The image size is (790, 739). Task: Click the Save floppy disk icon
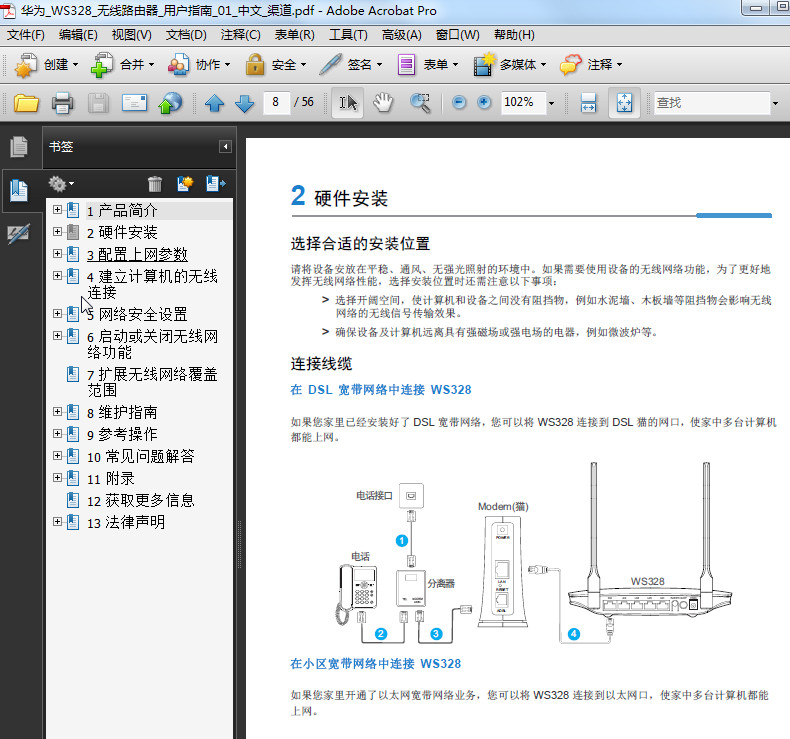[x=98, y=103]
